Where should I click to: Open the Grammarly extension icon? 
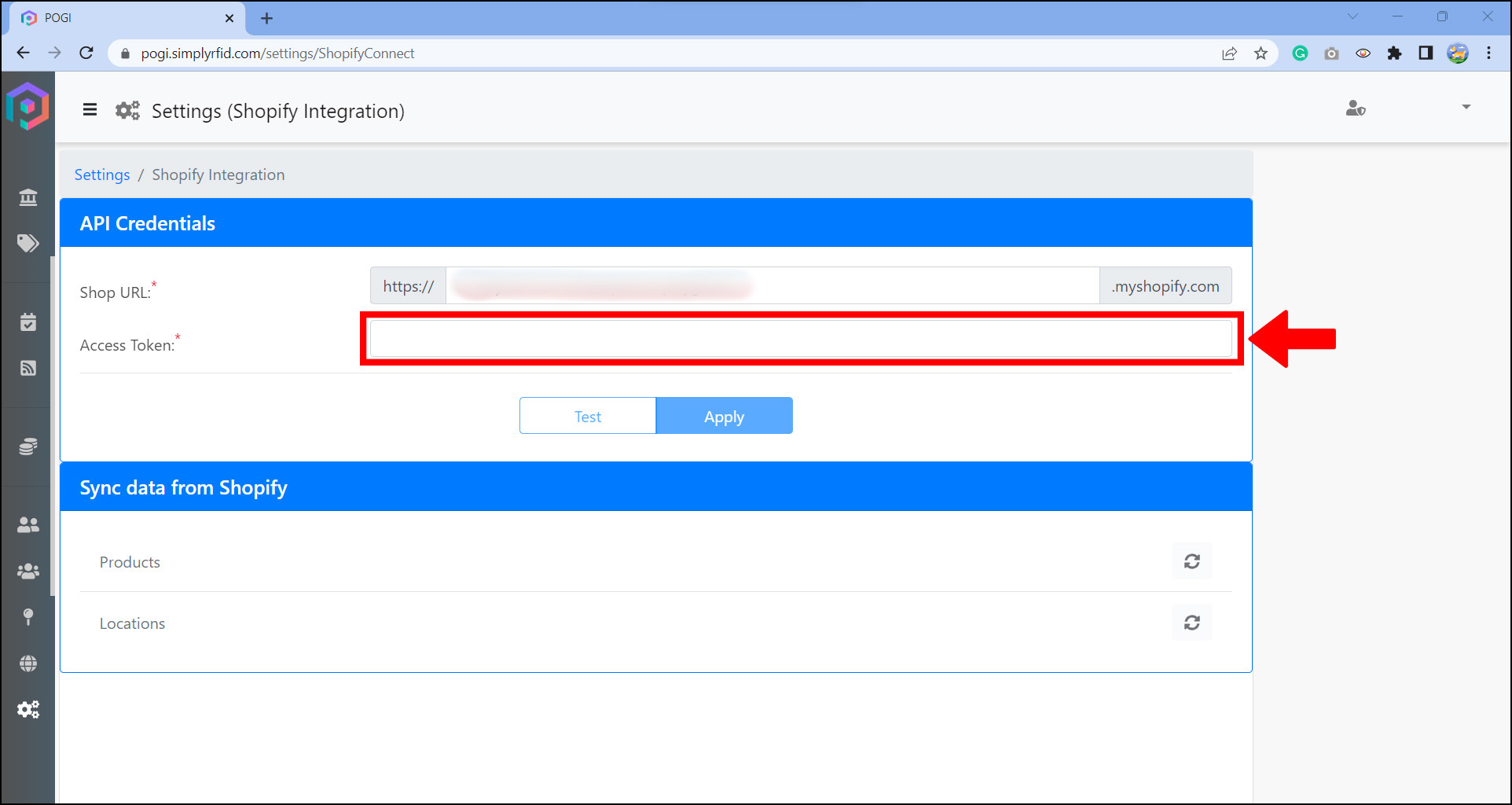click(x=1300, y=53)
